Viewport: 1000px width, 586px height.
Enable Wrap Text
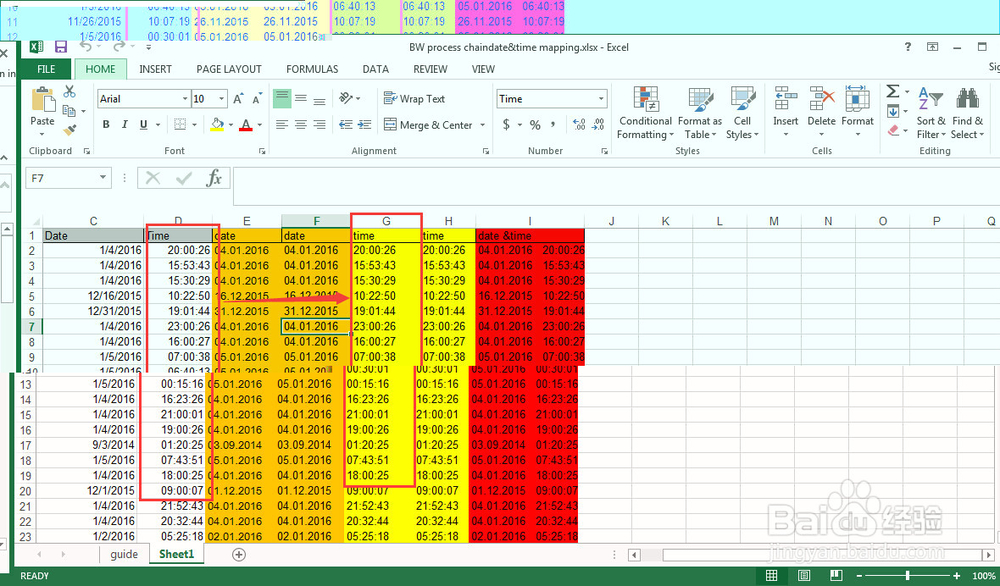pyautogui.click(x=414, y=99)
